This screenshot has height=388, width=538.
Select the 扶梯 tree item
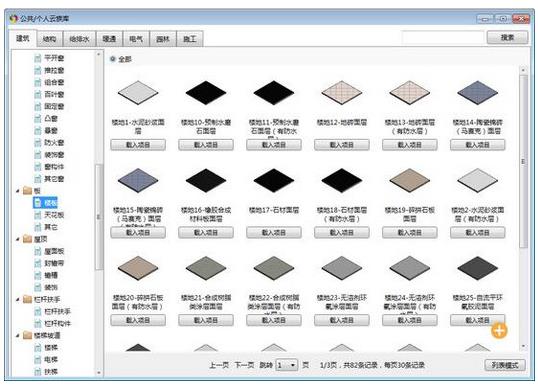[51, 372]
